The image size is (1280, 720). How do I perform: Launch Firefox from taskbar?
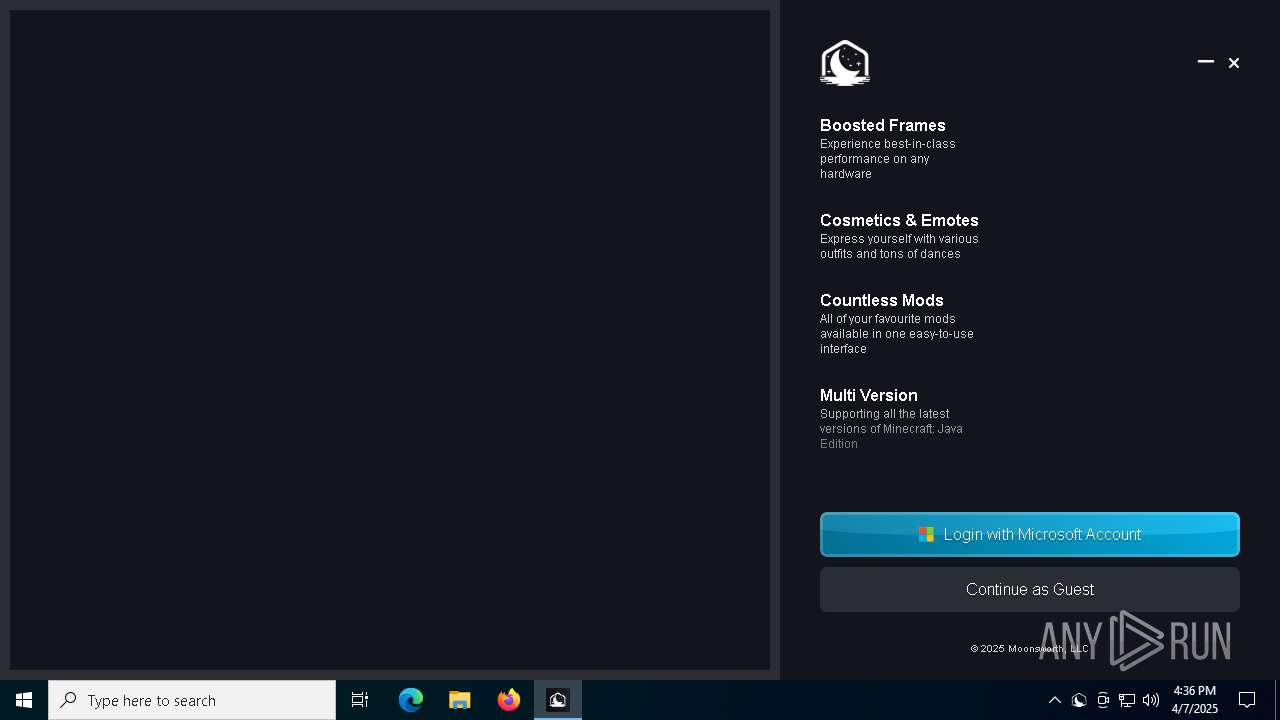(509, 700)
